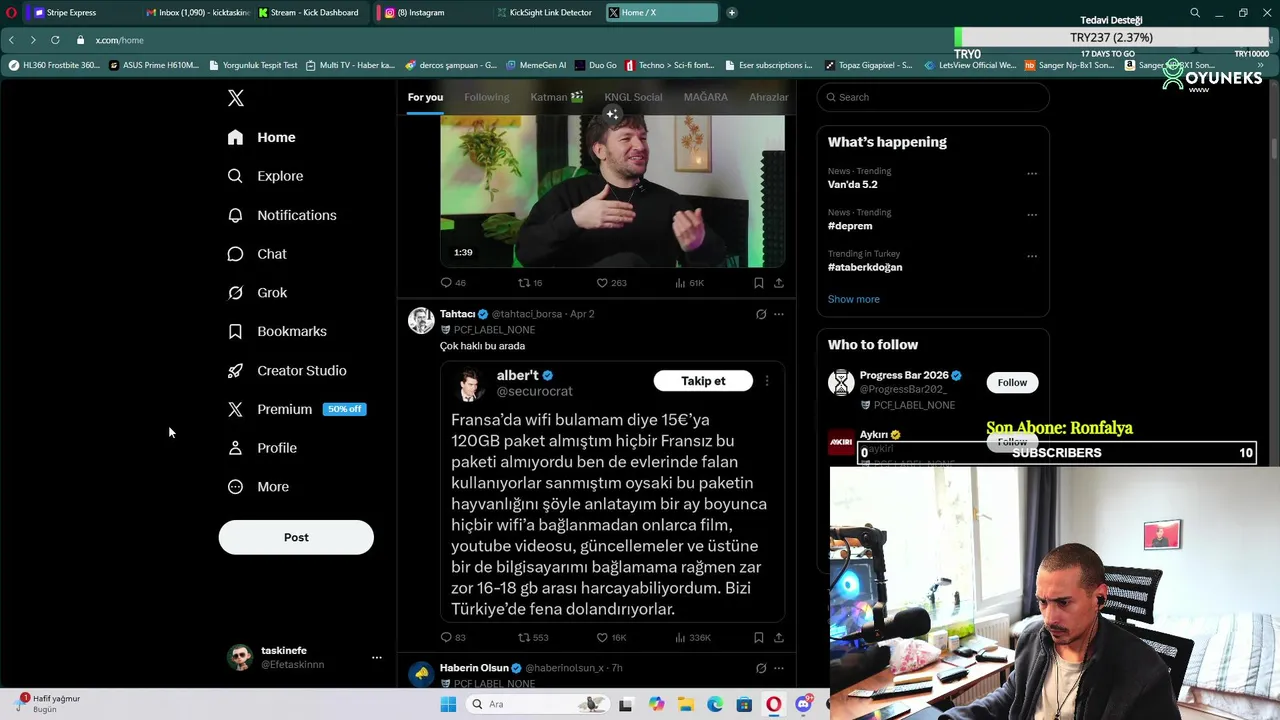Reload the page in the browser
The height and width of the screenshot is (720, 1280).
[55, 40]
